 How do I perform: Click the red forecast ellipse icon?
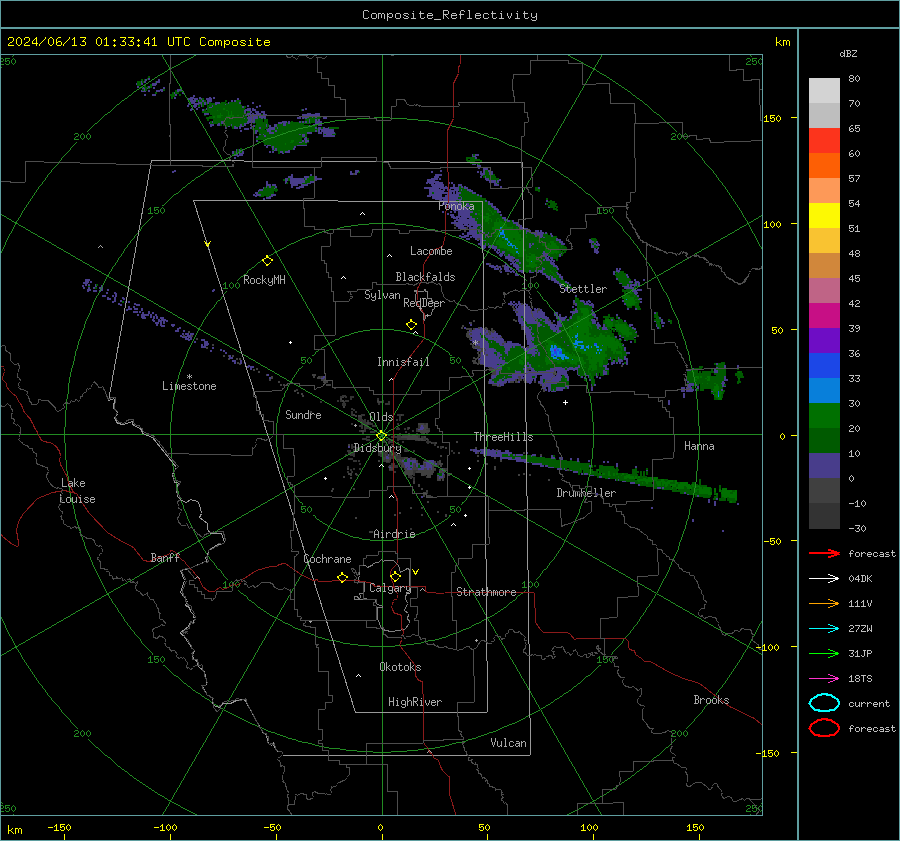[824, 728]
